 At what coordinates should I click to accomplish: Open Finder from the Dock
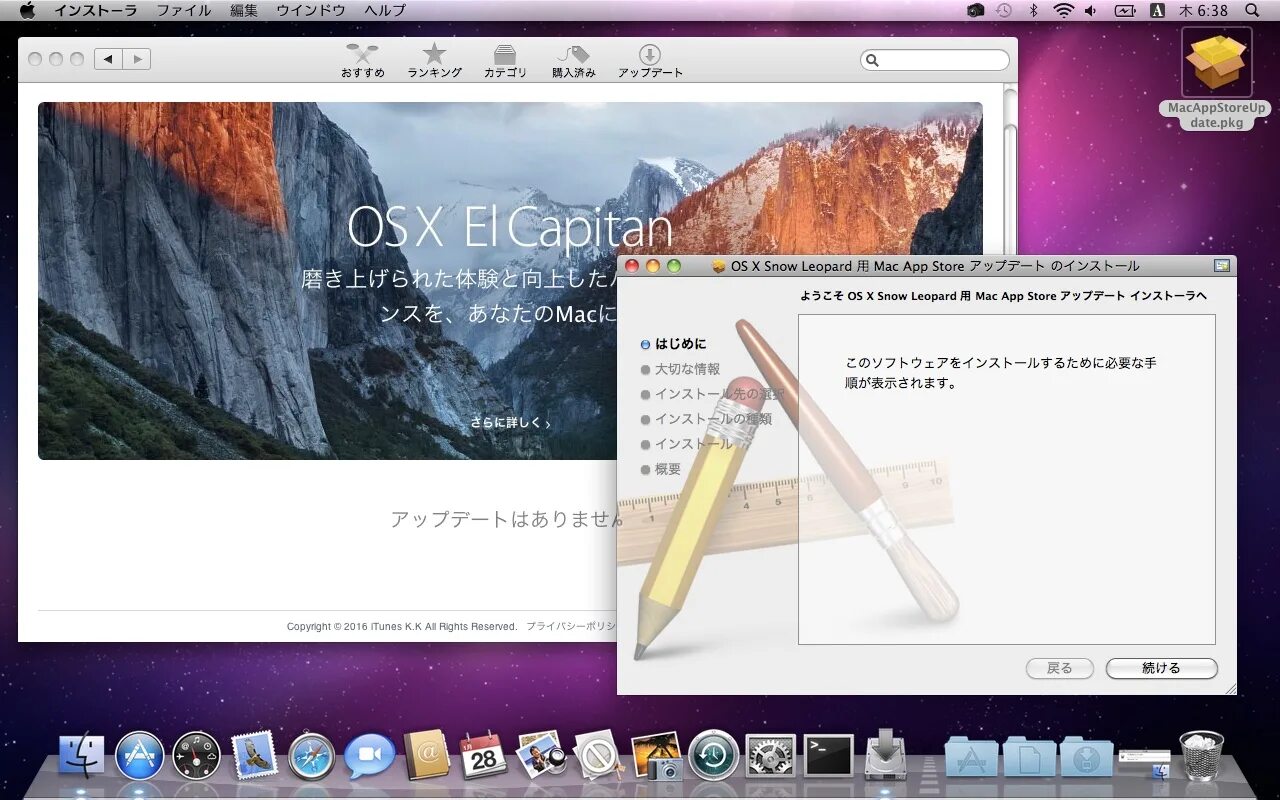tap(81, 756)
